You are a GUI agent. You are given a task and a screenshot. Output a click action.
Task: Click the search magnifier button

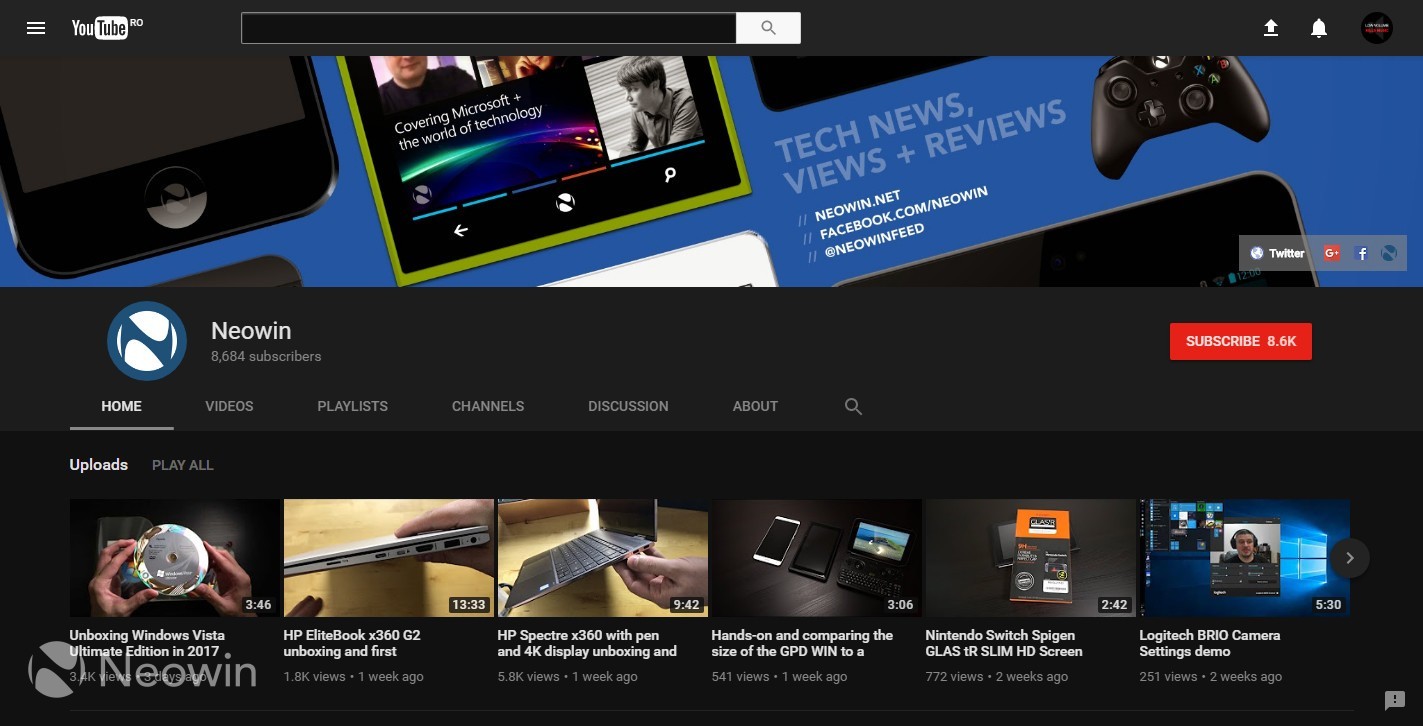point(768,28)
